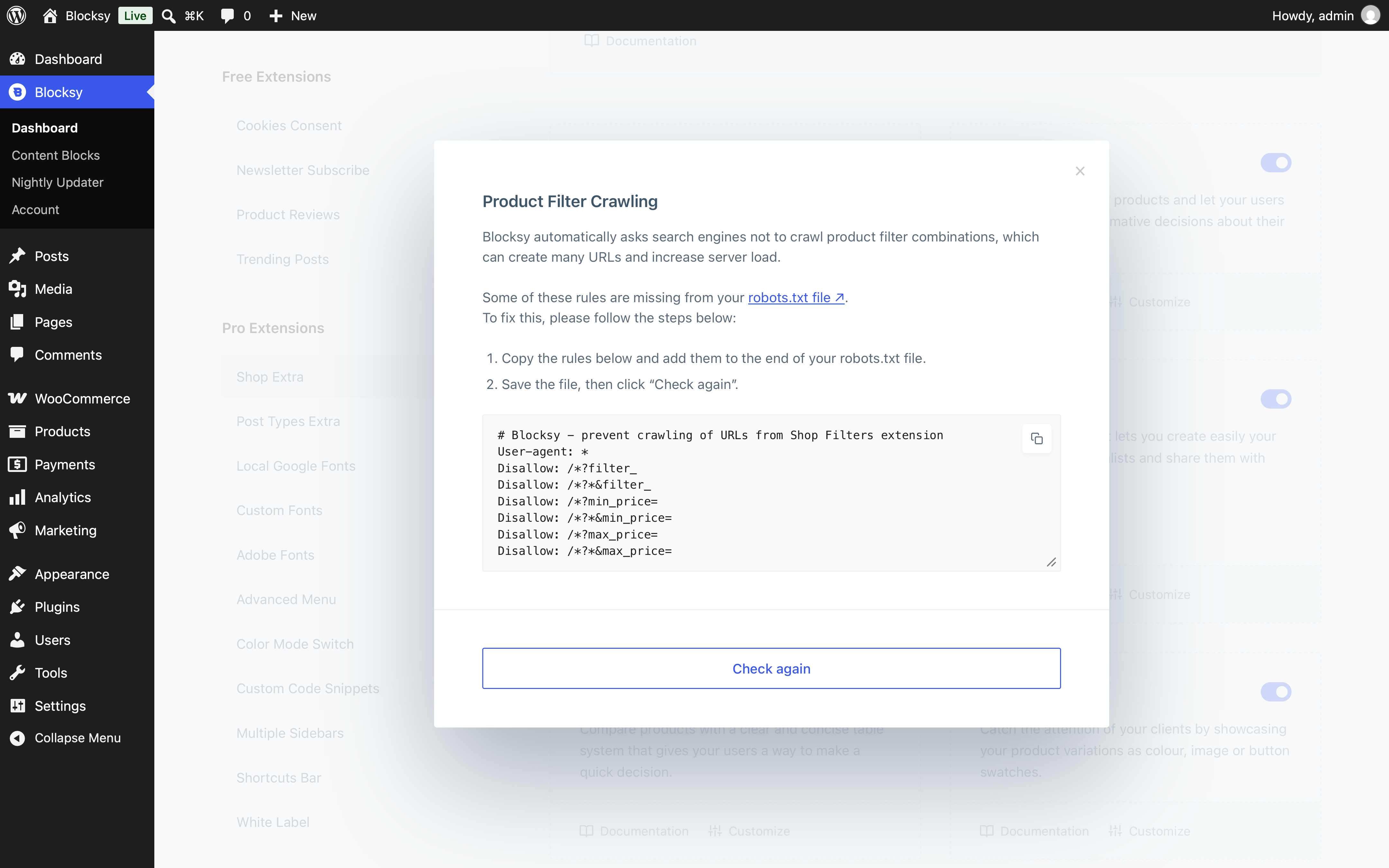Open the robots.txt file link
The height and width of the screenshot is (868, 1389).
pyautogui.click(x=796, y=297)
